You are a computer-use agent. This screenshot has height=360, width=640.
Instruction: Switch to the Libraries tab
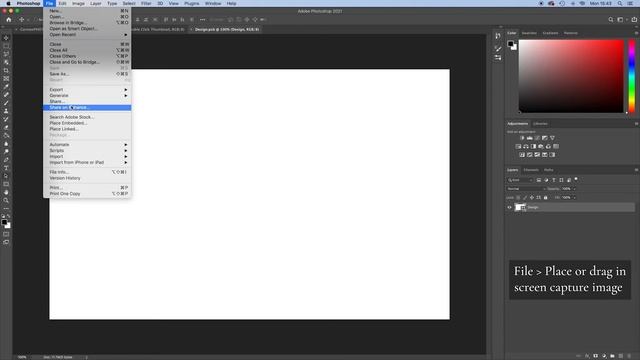click(x=540, y=124)
